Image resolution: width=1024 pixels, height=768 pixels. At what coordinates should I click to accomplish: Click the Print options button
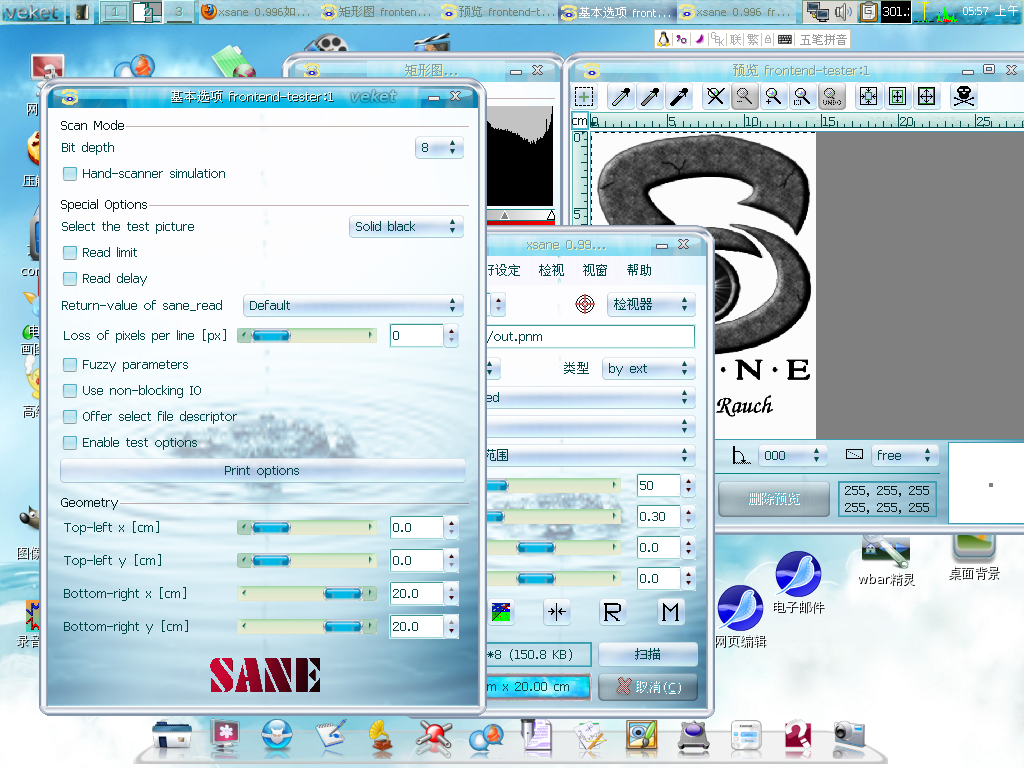[x=263, y=471]
